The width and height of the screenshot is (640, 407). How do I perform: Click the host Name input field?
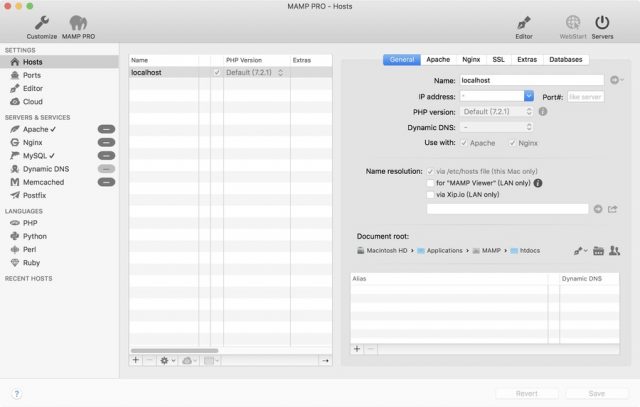coord(532,80)
